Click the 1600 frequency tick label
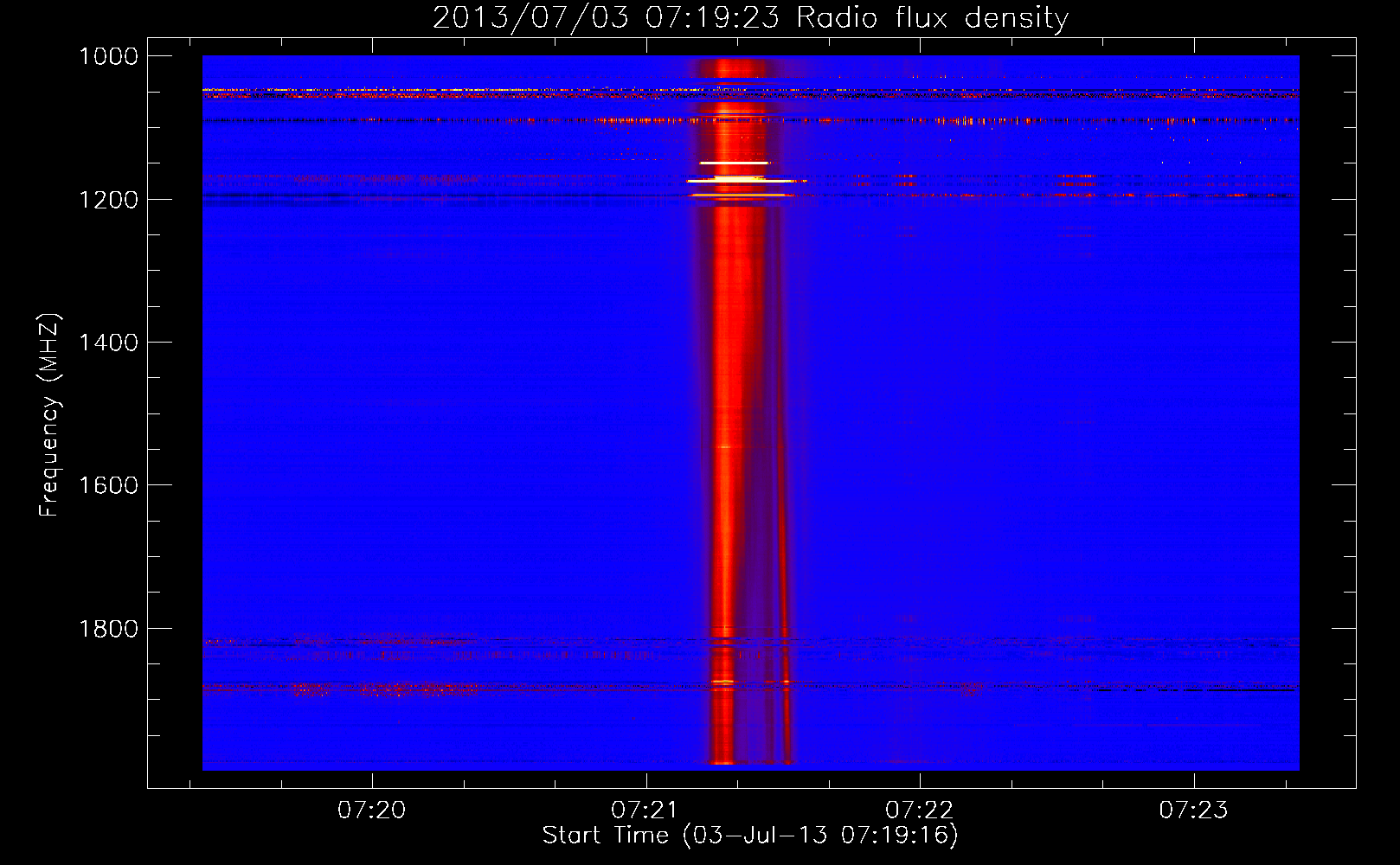This screenshot has height=865, width=1400. [108, 485]
